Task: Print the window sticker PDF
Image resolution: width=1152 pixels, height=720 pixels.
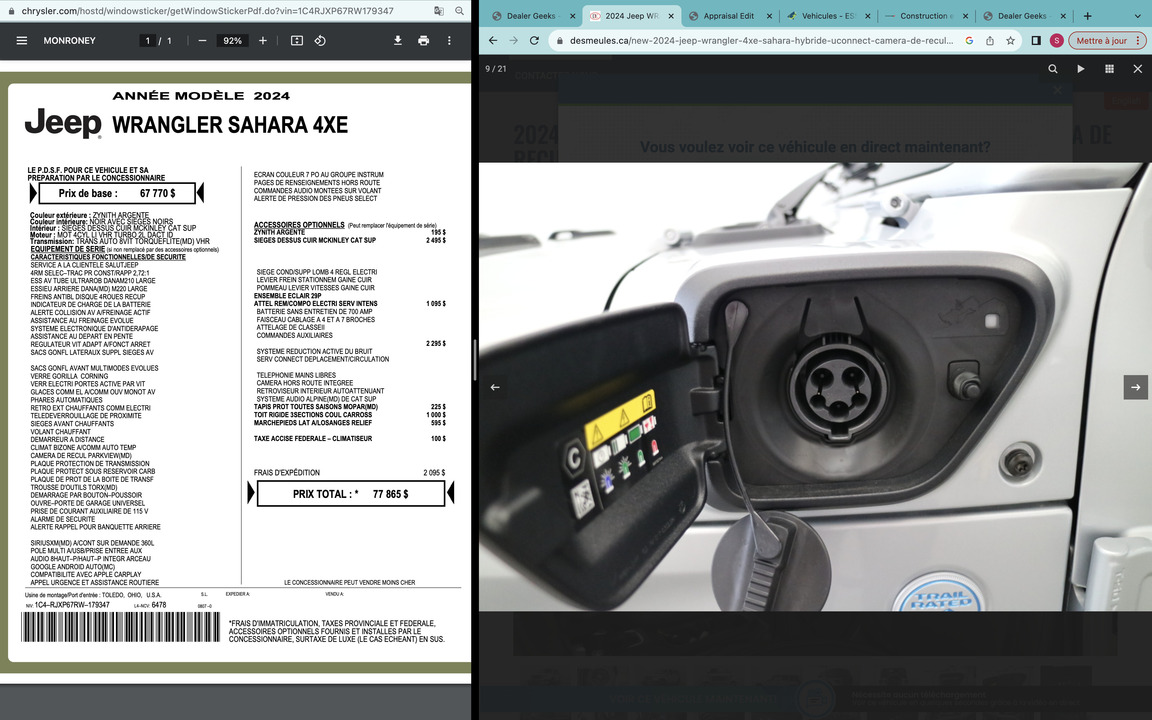Action: tap(424, 40)
